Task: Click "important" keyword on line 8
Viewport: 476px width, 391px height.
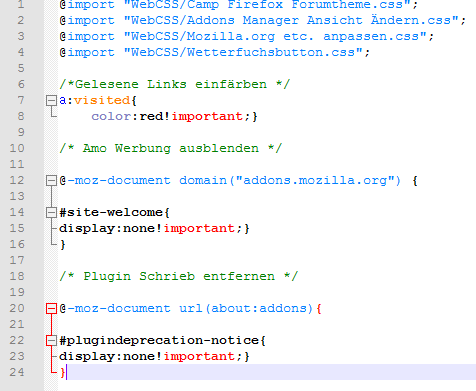Action: coord(207,116)
